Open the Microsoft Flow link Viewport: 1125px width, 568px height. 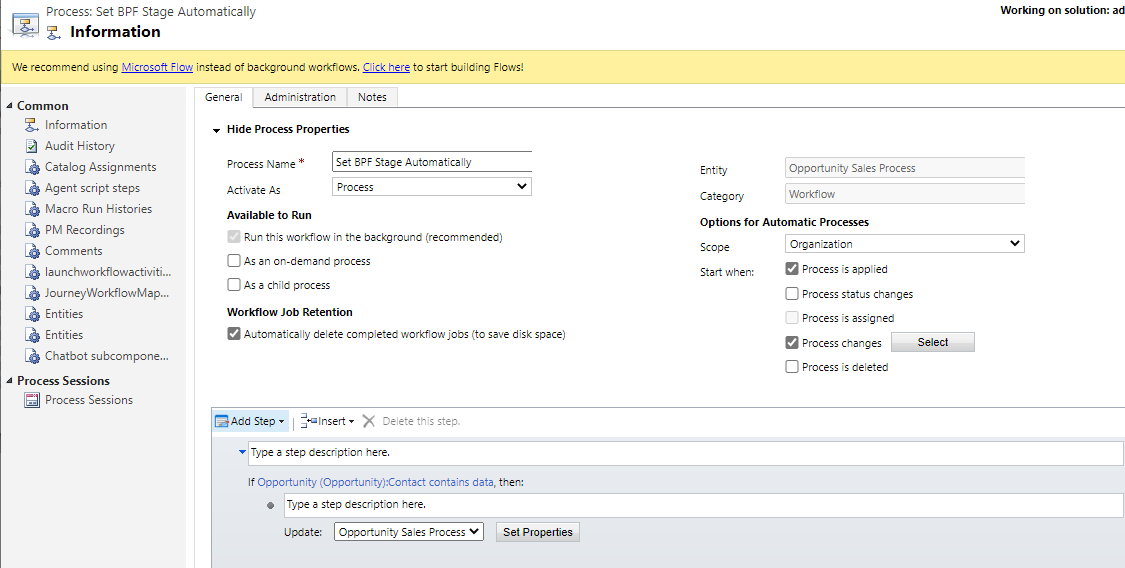157,67
